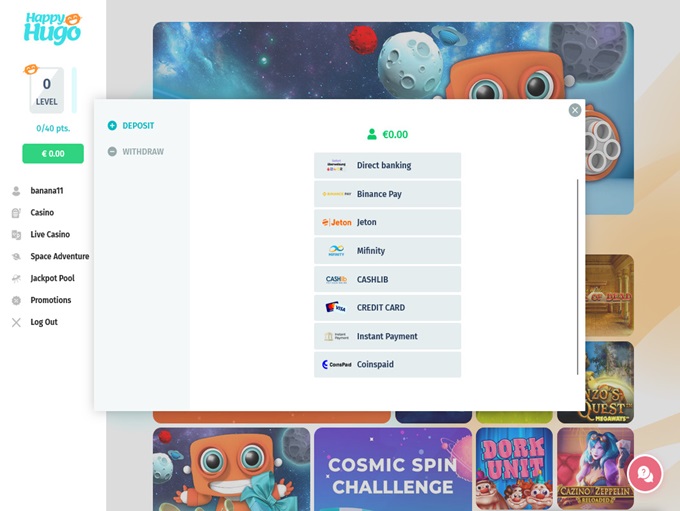Switch to the Withdraw tab
The width and height of the screenshot is (680, 511).
pyautogui.click(x=135, y=152)
